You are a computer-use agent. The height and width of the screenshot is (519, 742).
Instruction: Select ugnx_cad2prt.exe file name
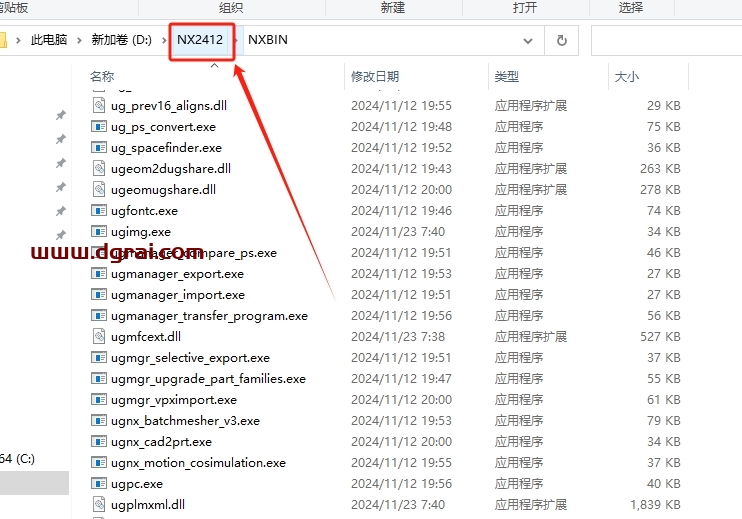(x=161, y=442)
